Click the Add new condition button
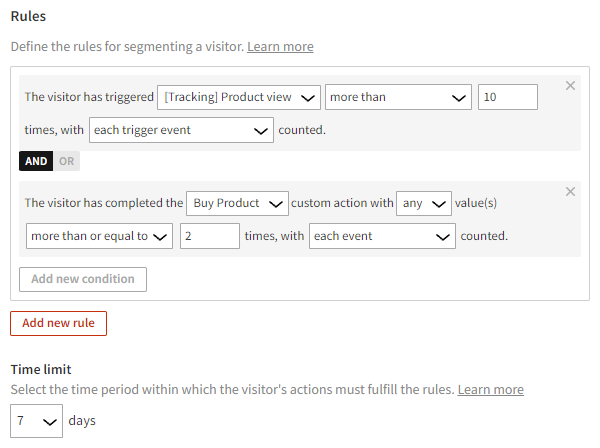Viewport: 600px width, 448px height. point(83,279)
